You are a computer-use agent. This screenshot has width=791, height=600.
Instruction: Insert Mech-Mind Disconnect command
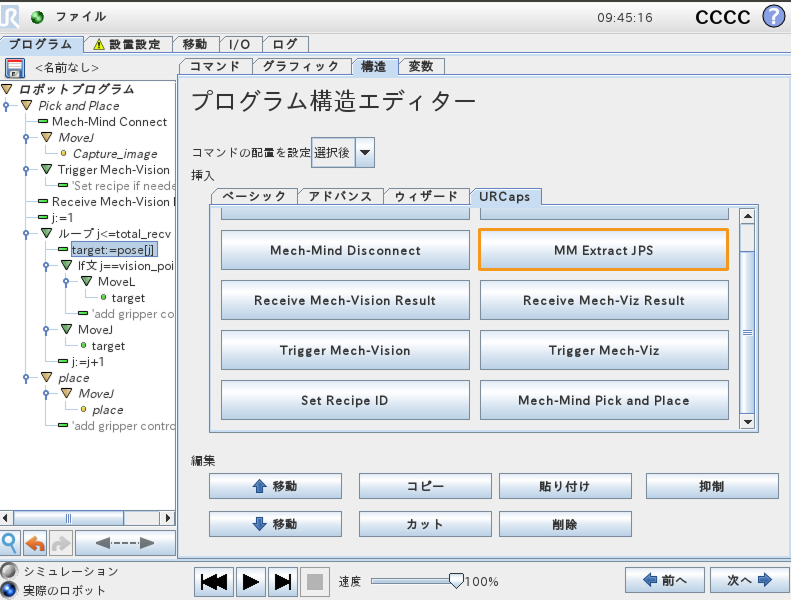(x=345, y=250)
